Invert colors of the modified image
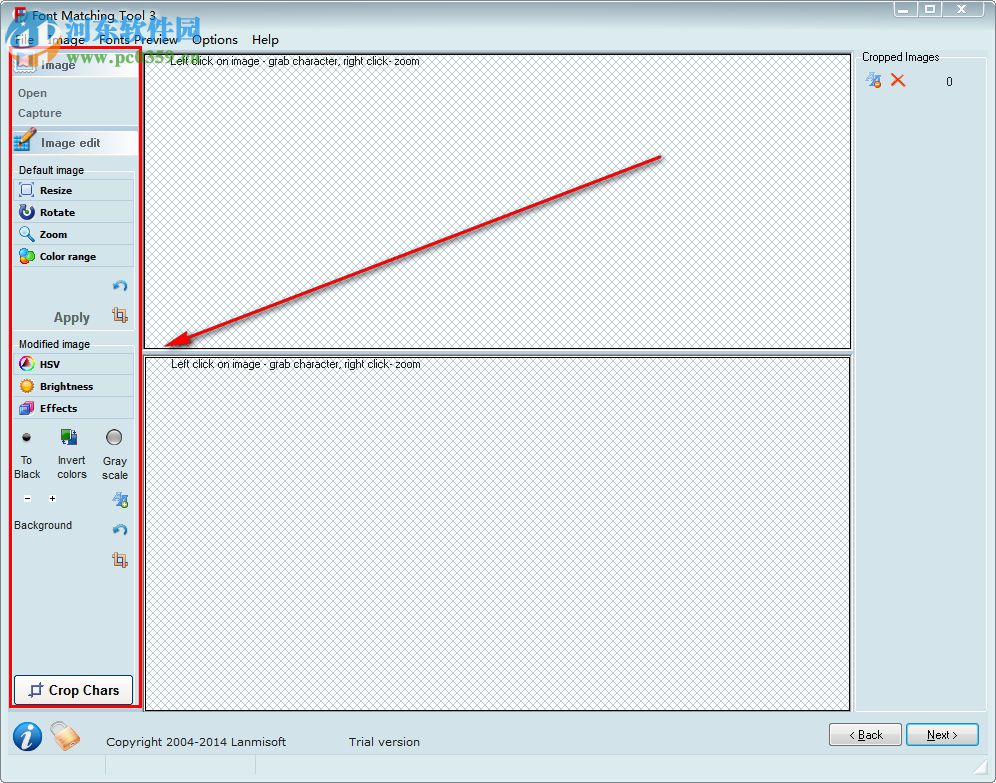The width and height of the screenshot is (996, 783). [70, 437]
